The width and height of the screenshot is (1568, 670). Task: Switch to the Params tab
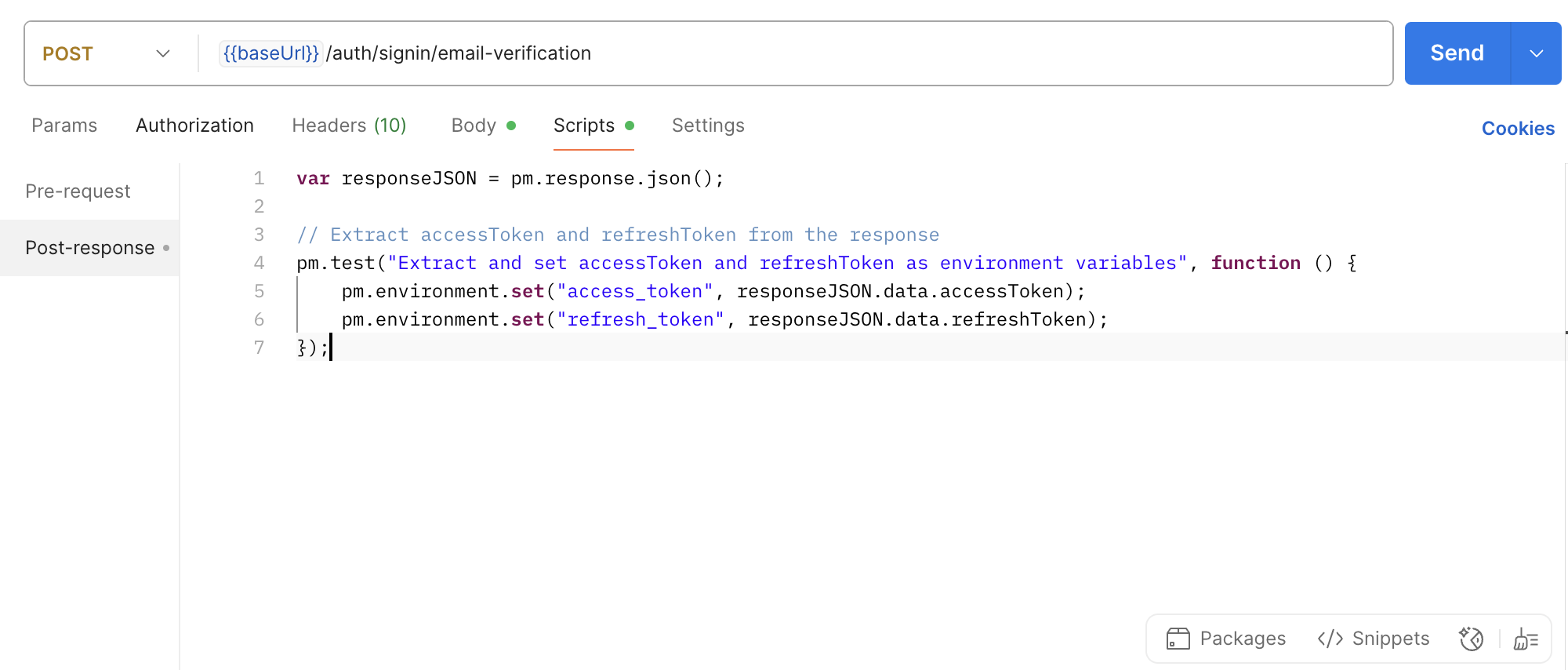pos(64,126)
